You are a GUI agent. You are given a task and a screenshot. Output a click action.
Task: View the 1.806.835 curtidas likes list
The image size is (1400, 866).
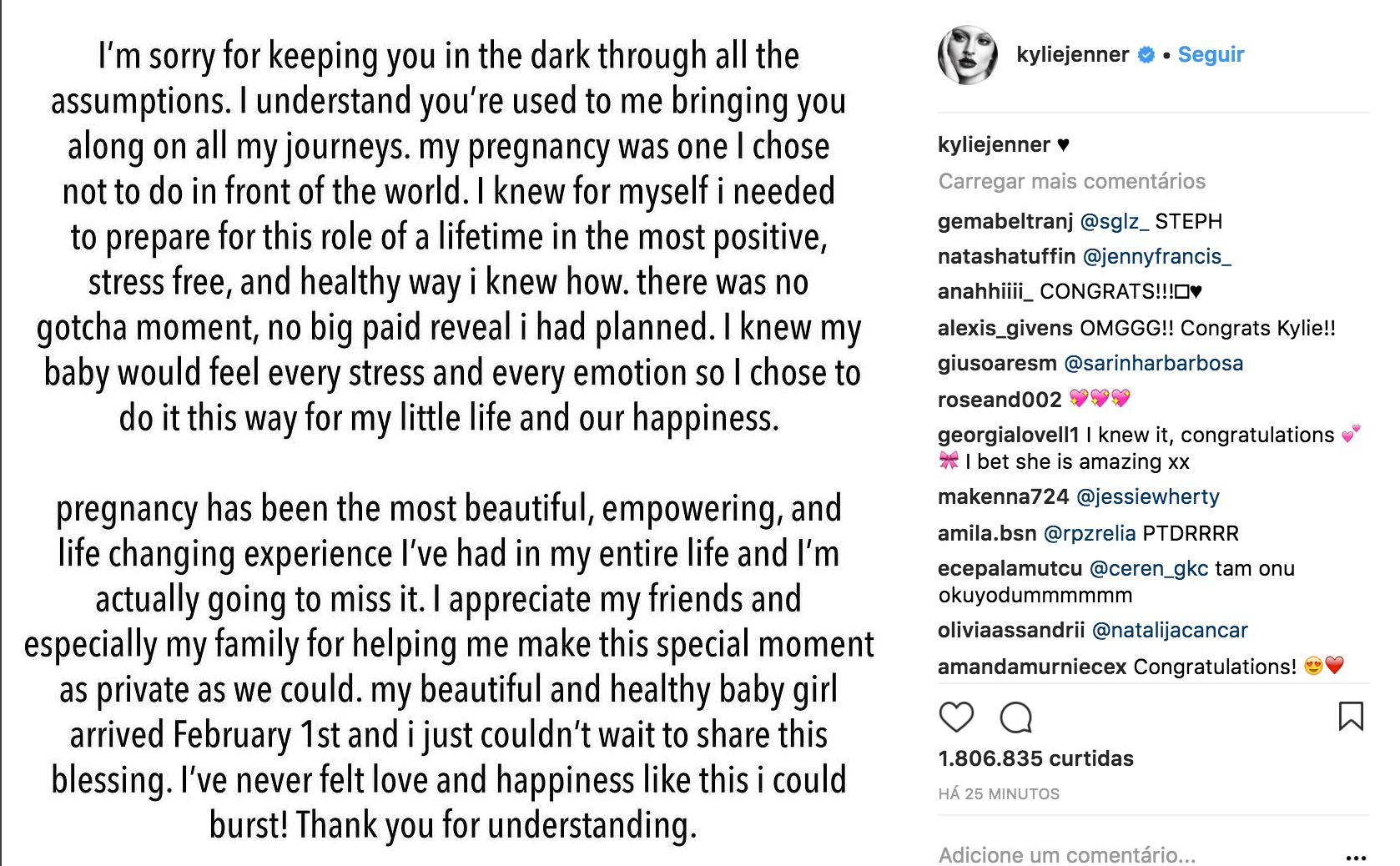point(1035,758)
